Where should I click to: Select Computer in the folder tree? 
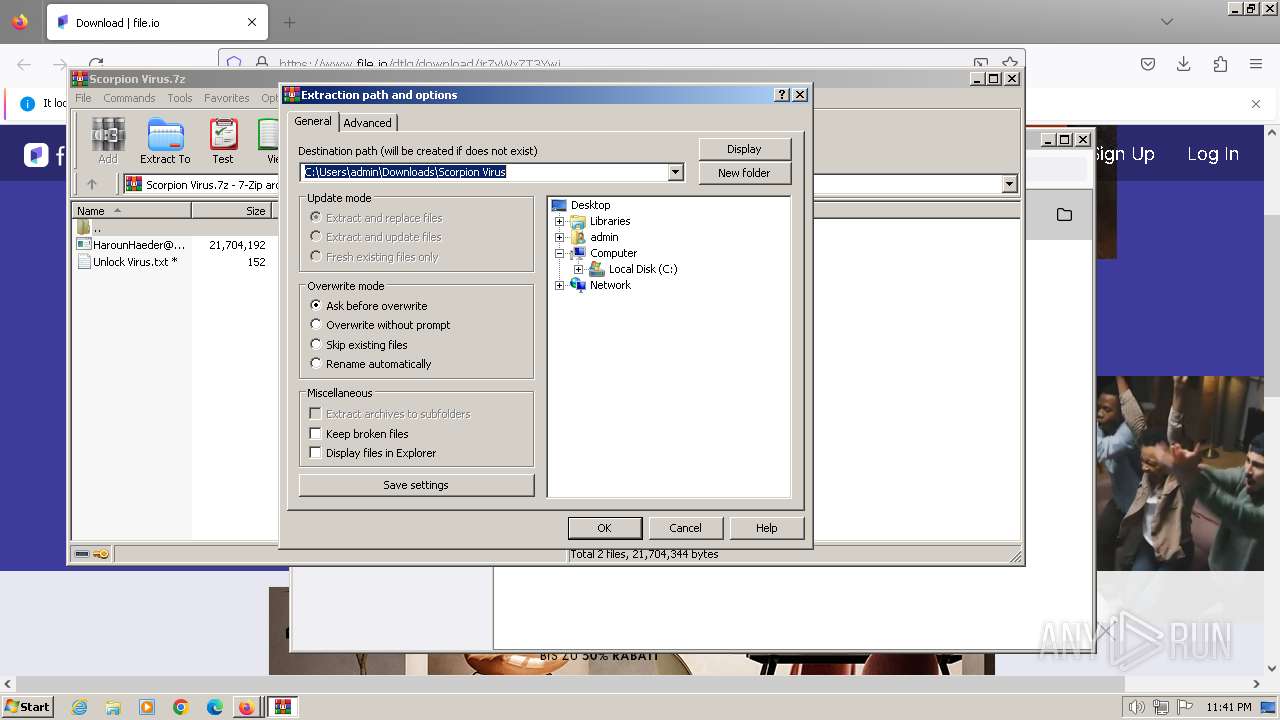613,253
